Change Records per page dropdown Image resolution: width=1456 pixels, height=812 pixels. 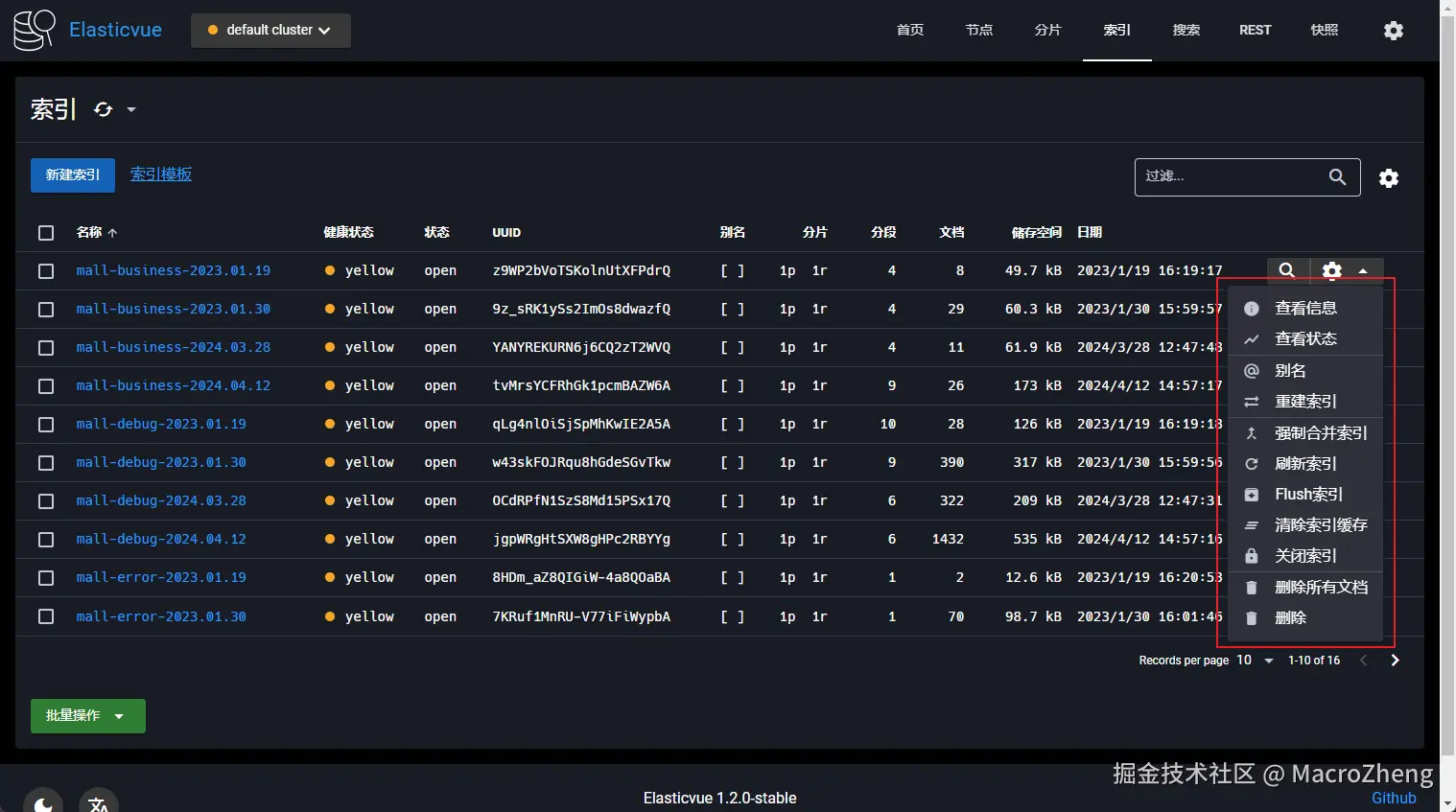pos(1256,661)
